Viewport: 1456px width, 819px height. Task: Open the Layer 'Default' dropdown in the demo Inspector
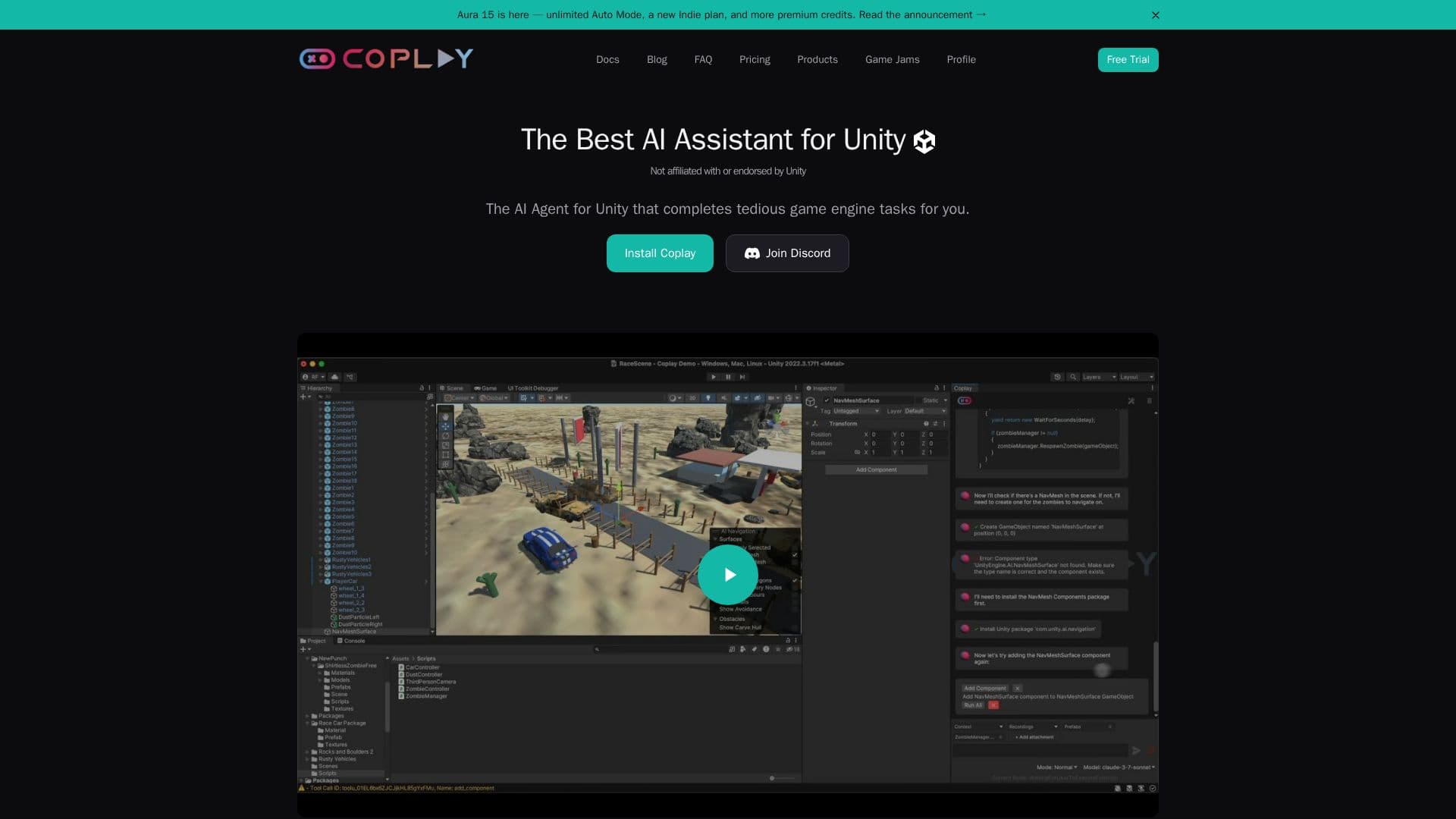[x=925, y=411]
